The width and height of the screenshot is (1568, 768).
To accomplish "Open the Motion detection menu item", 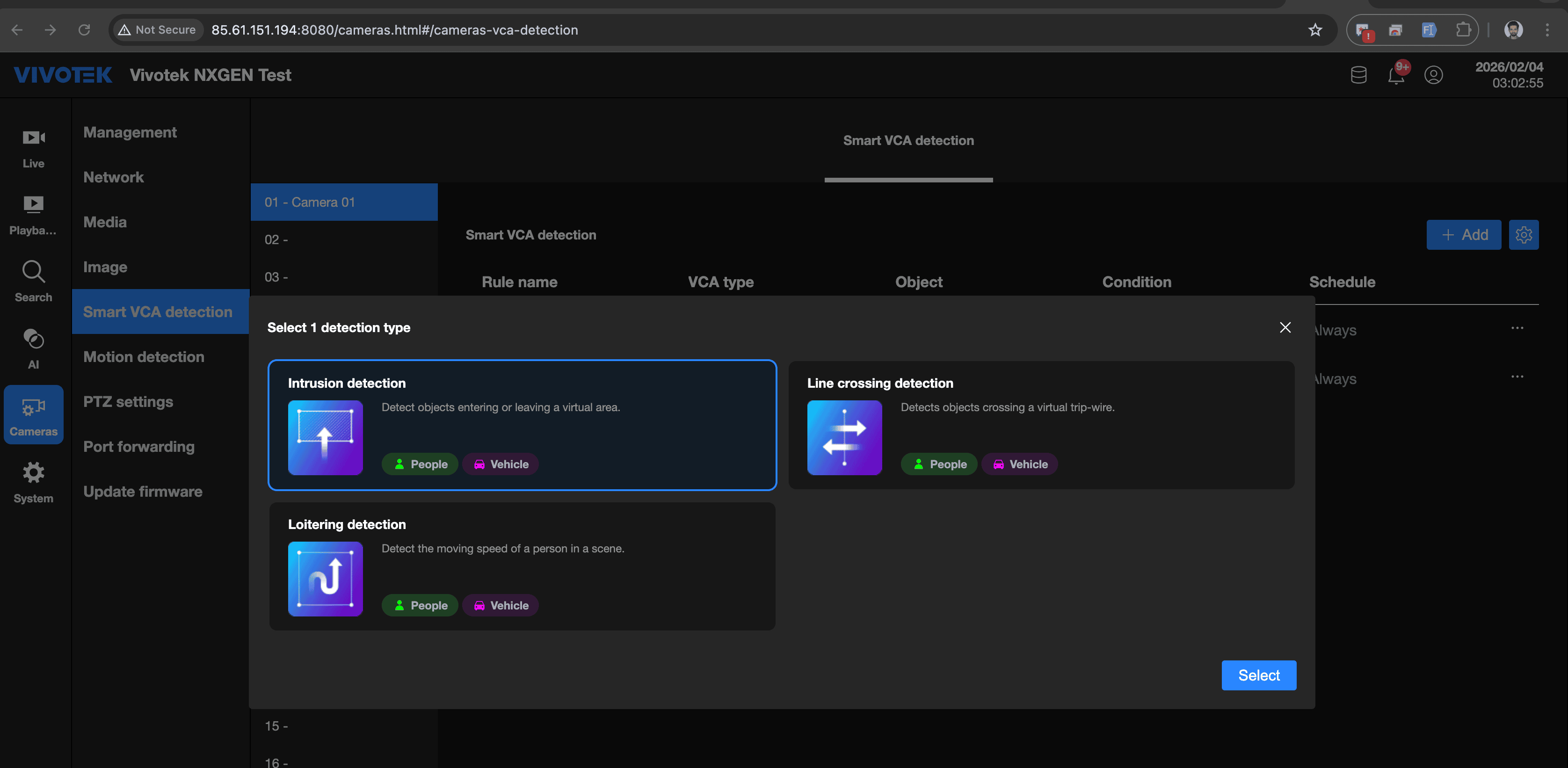I will (x=144, y=356).
